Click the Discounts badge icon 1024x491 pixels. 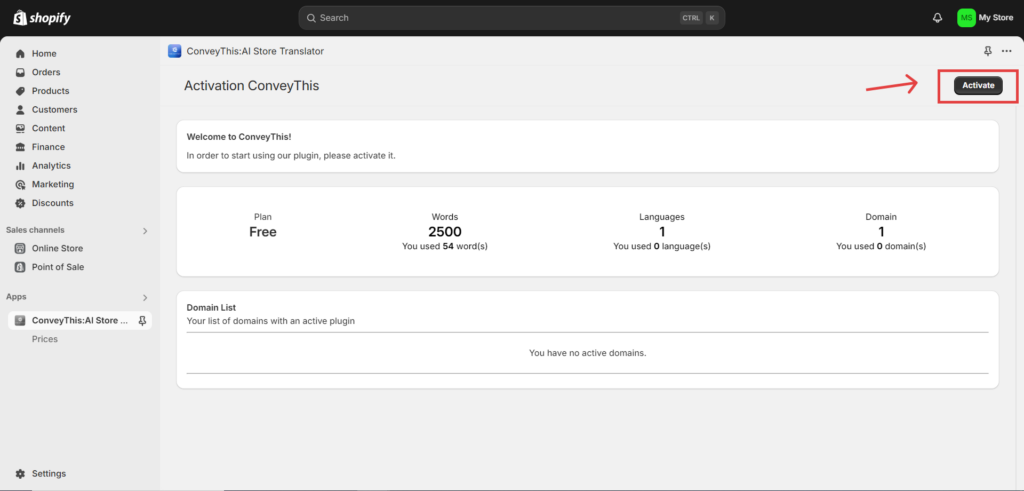[x=20, y=203]
